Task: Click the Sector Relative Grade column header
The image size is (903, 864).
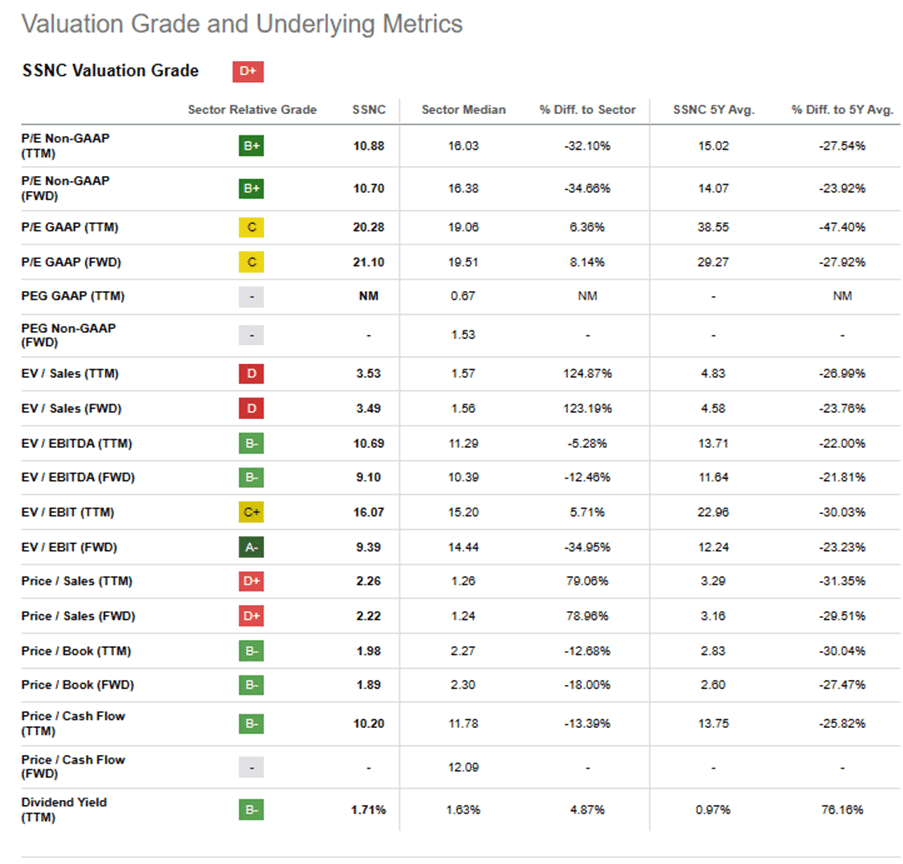Action: [x=252, y=110]
